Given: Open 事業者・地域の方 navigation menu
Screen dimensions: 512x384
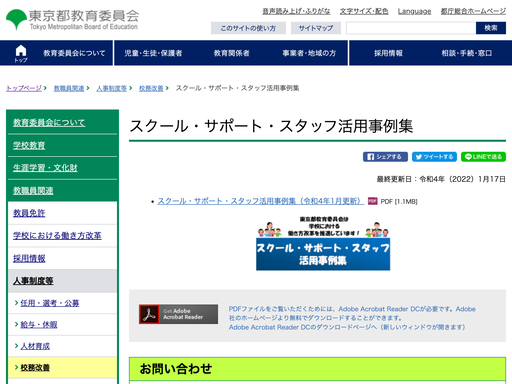Looking at the screenshot, I should [x=309, y=53].
